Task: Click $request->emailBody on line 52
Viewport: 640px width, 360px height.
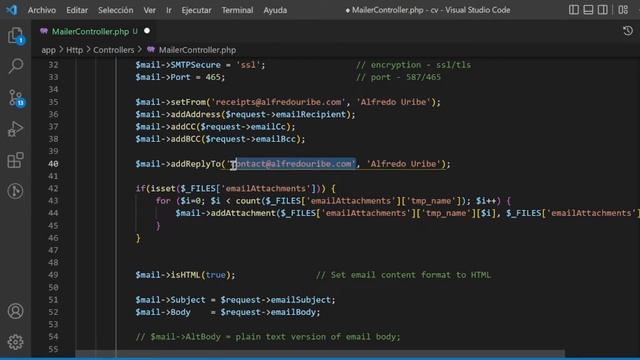Action: (x=268, y=312)
